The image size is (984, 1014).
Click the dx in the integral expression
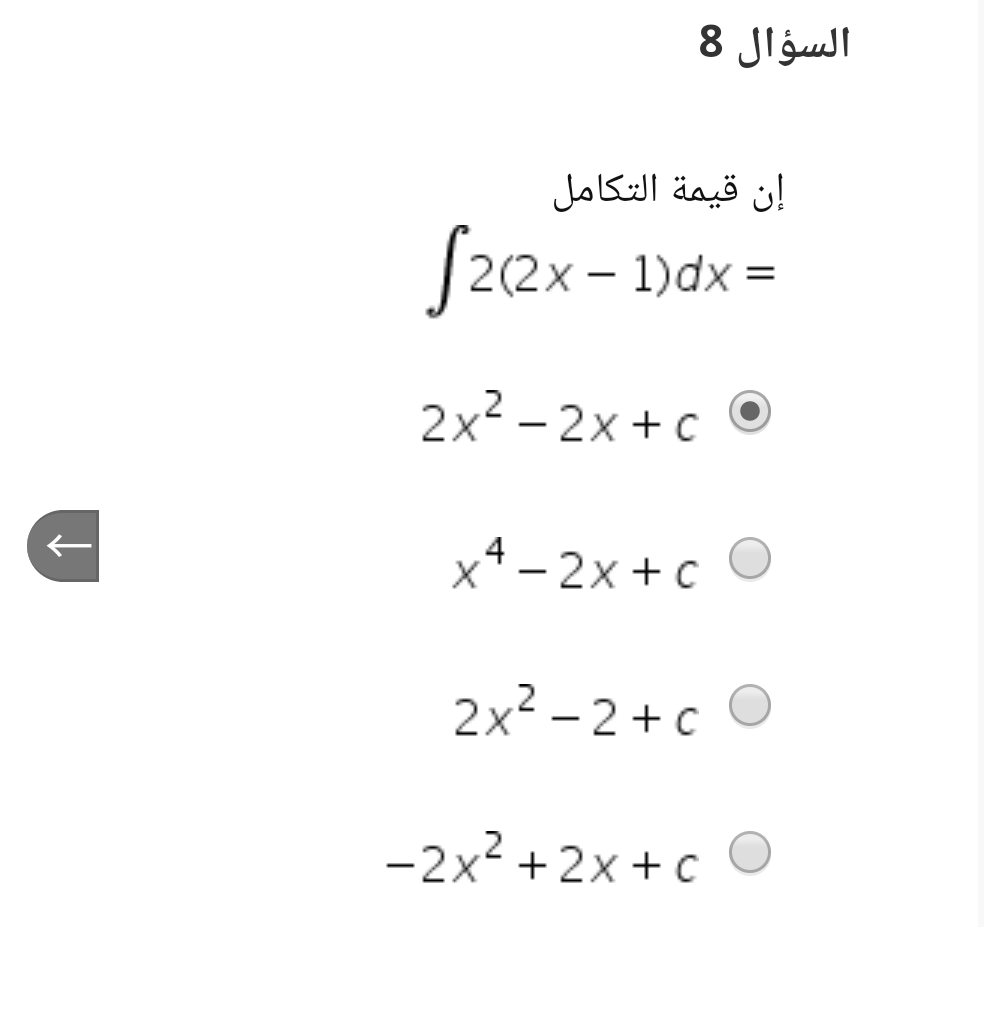(703, 274)
